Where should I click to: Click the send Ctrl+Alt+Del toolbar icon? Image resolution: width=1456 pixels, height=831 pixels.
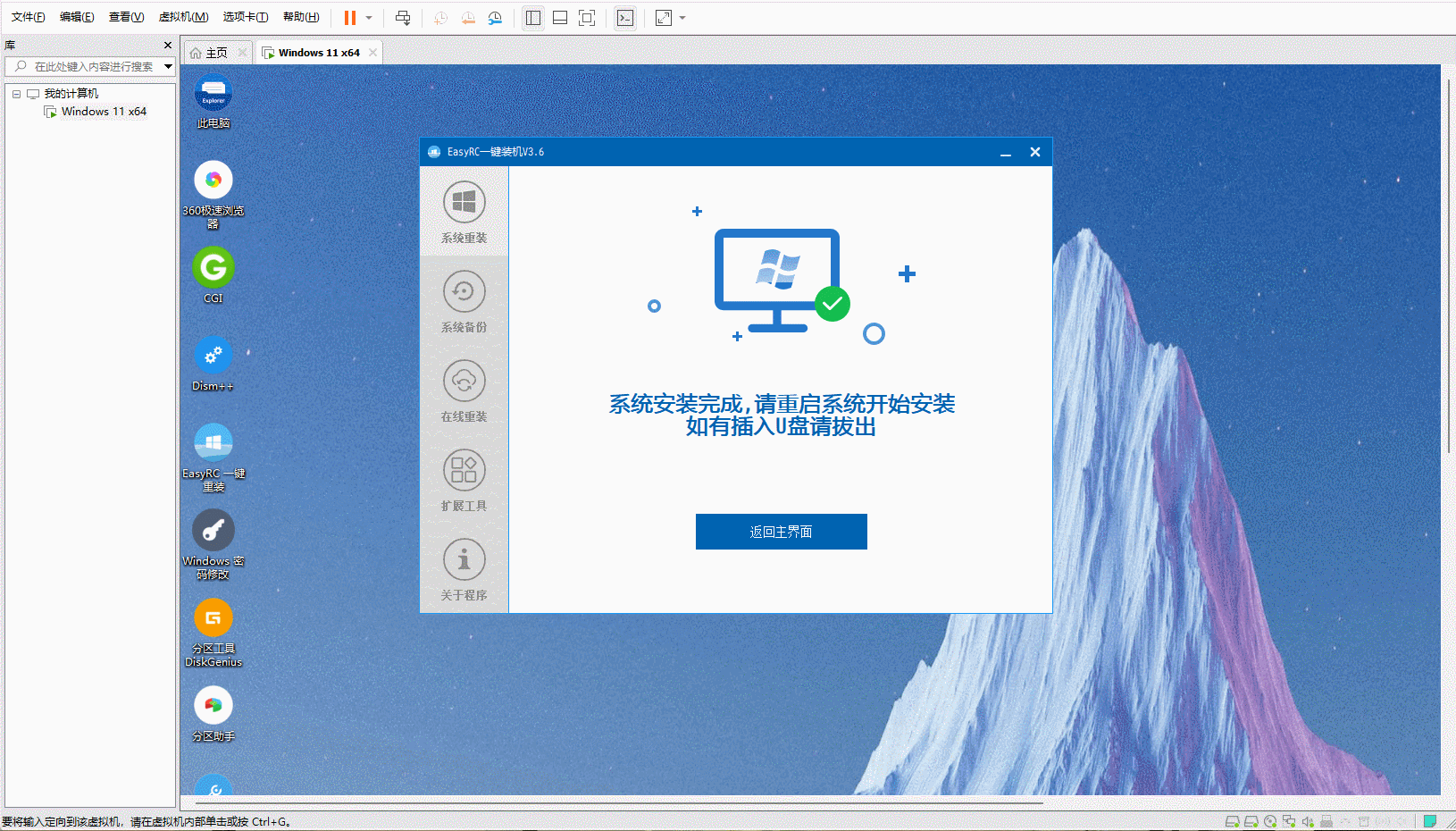403,18
